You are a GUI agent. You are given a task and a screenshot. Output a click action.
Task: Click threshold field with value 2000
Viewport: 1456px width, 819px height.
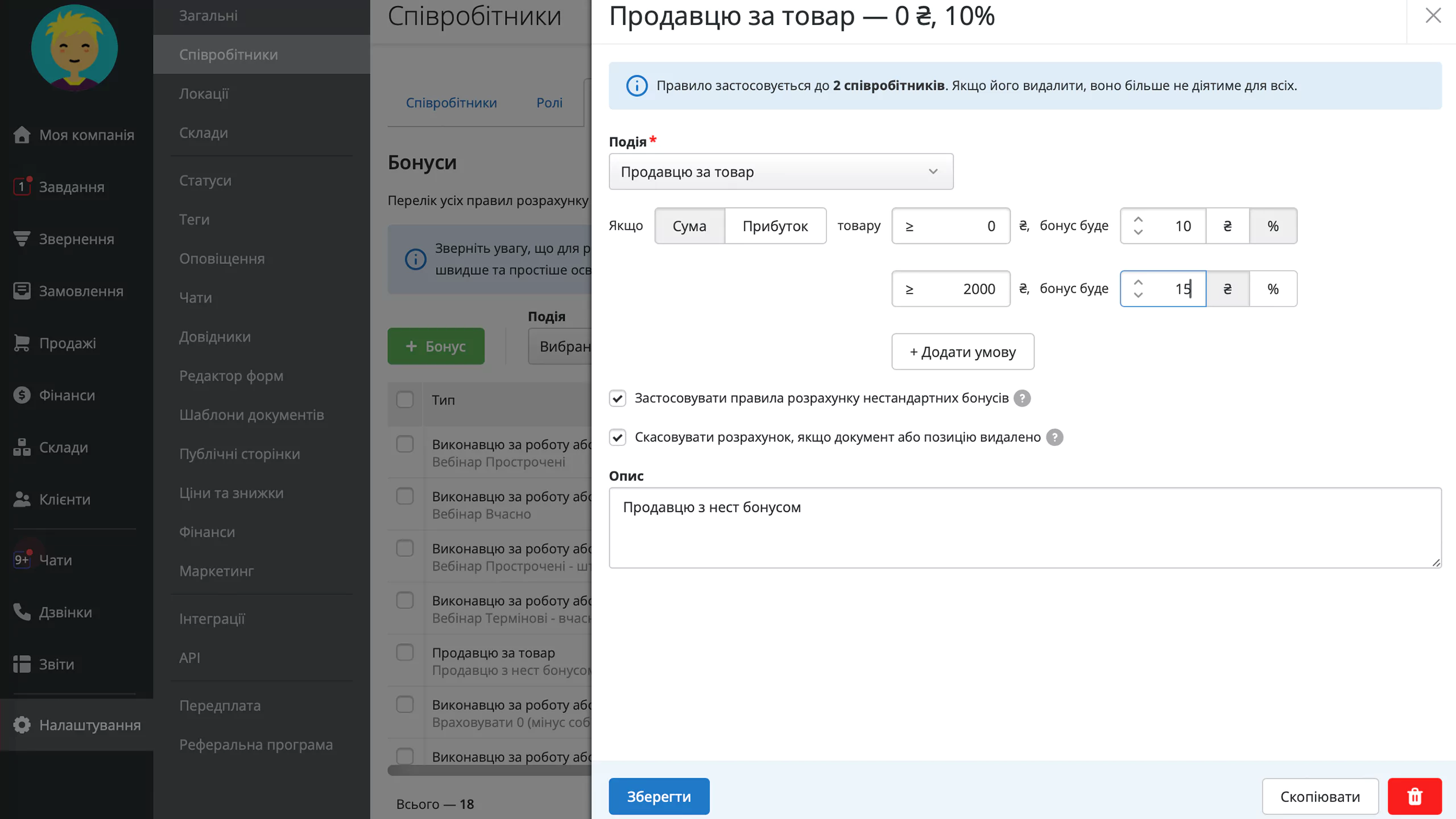951,289
